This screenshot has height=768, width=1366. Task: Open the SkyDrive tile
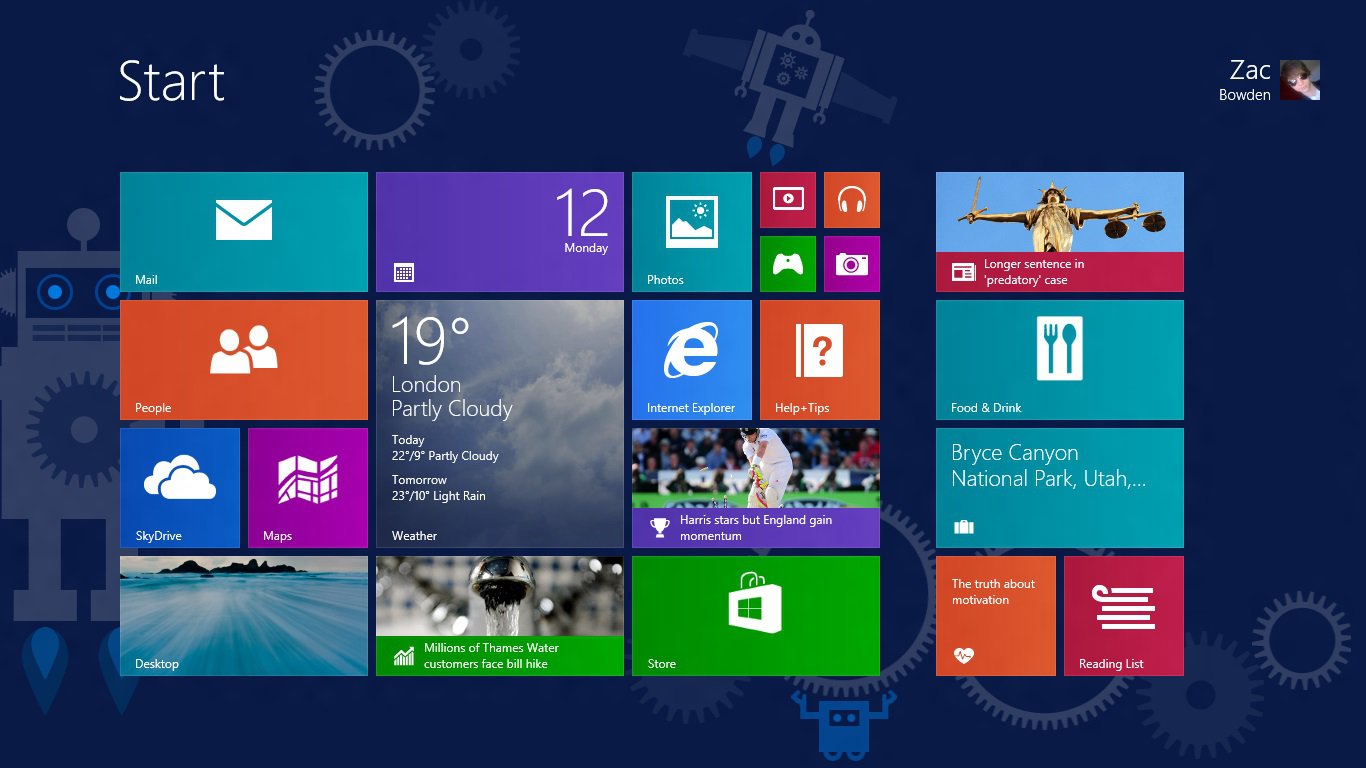(x=180, y=488)
